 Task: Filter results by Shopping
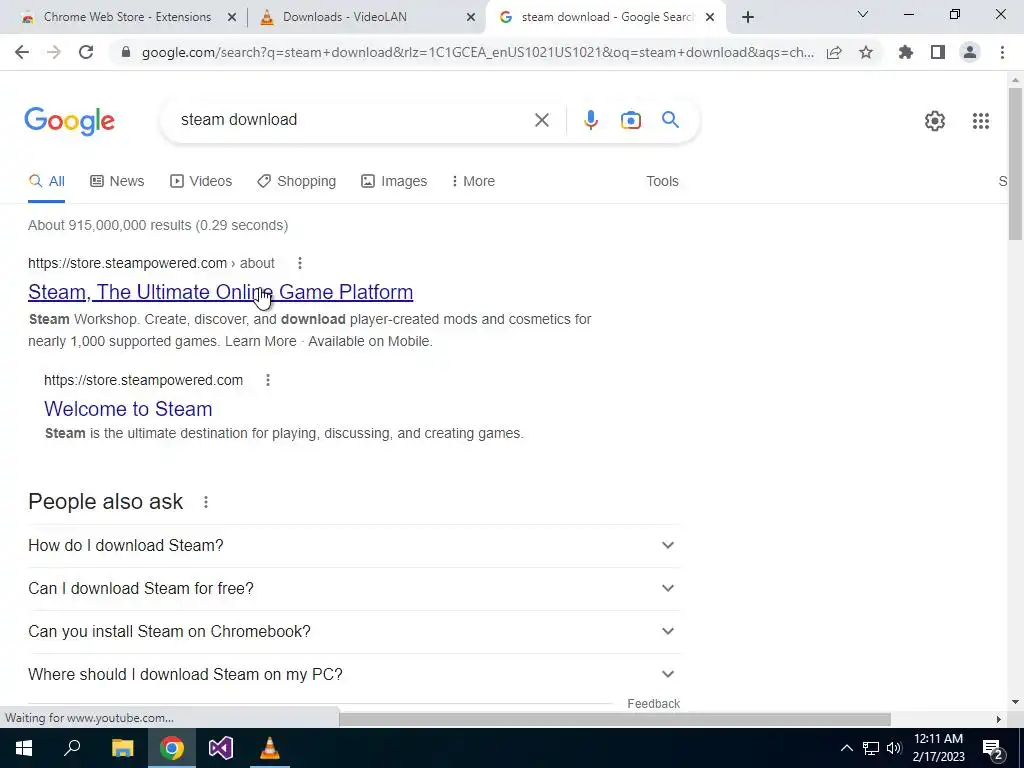pos(296,182)
